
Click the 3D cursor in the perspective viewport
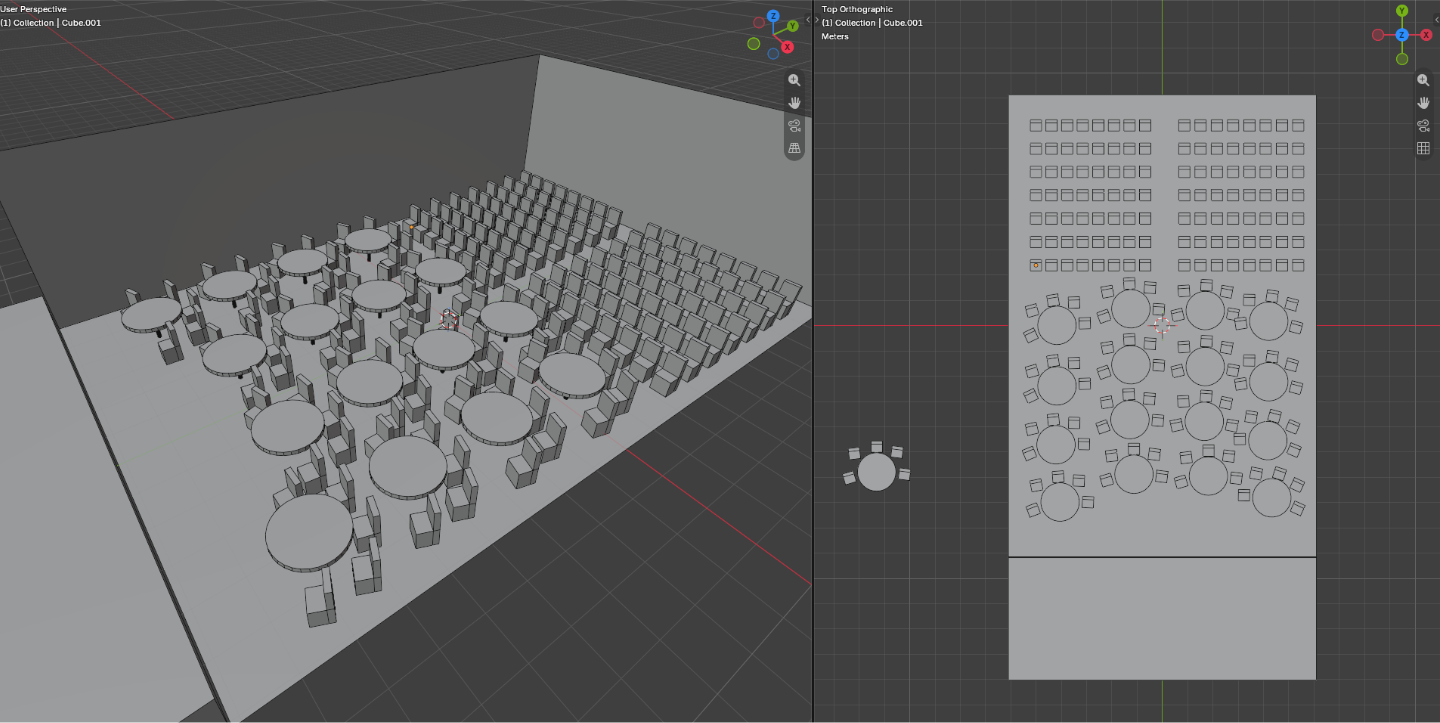(x=450, y=320)
